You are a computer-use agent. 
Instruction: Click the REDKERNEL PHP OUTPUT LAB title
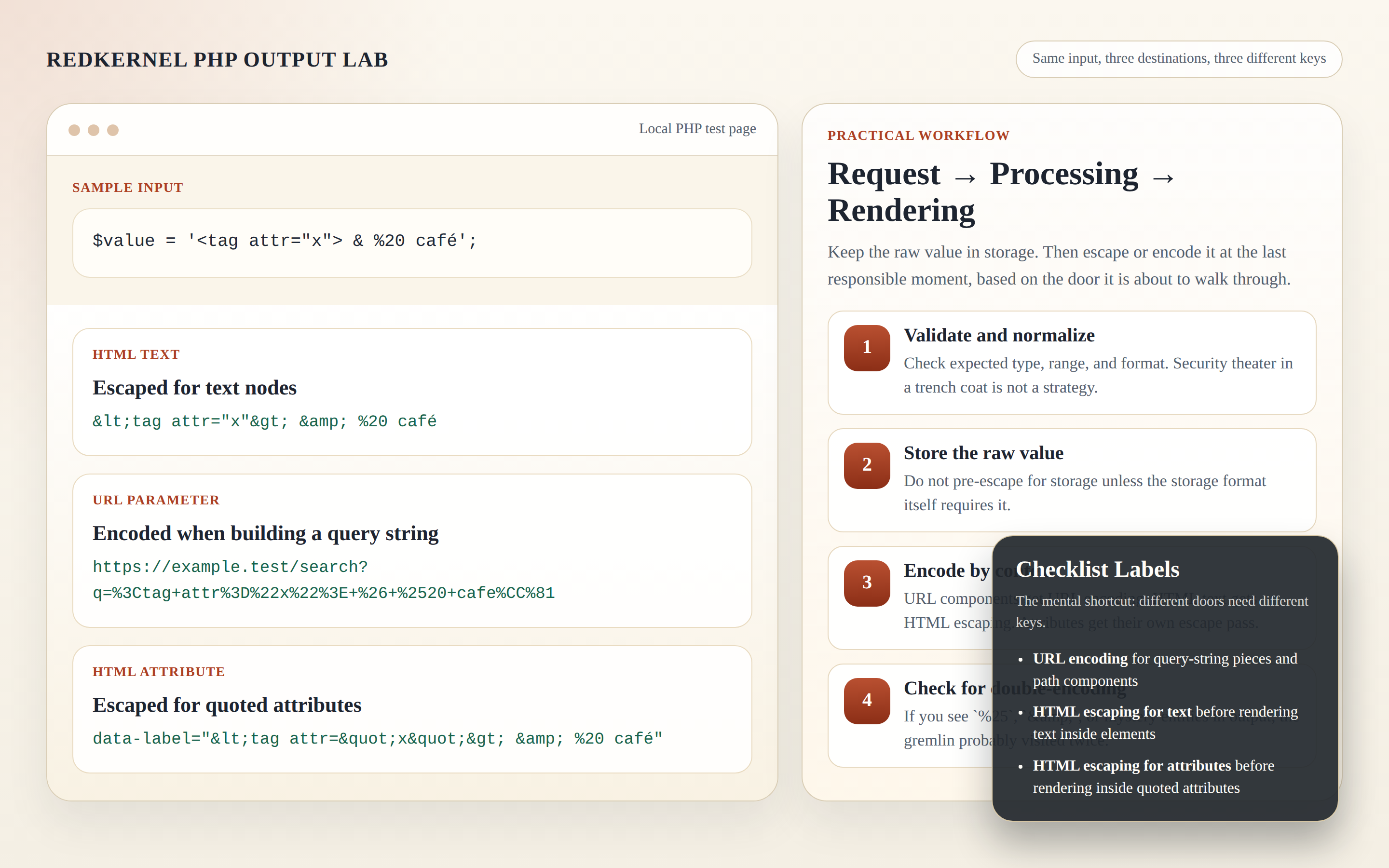217,60
